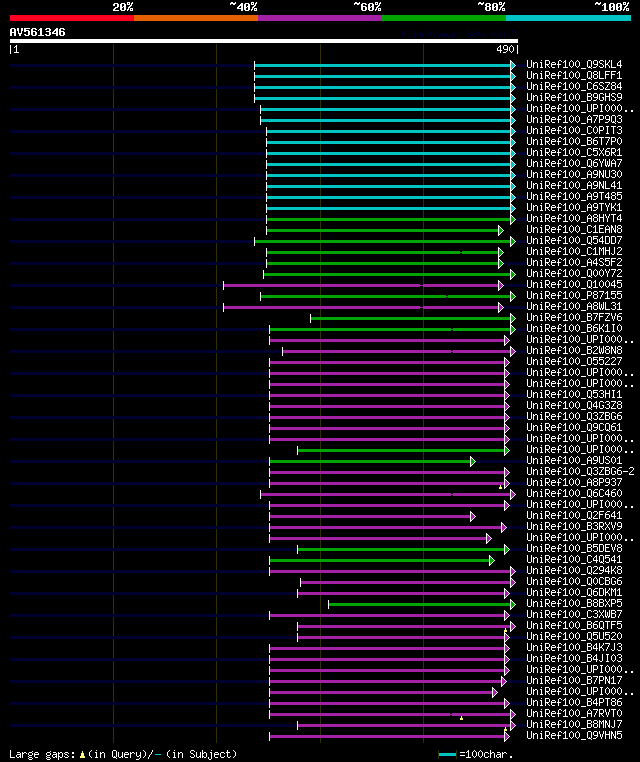Image resolution: width=640 pixels, height=762 pixels.
Task: Select the UniRef100_Q0CBG6 label
Action: (574, 581)
